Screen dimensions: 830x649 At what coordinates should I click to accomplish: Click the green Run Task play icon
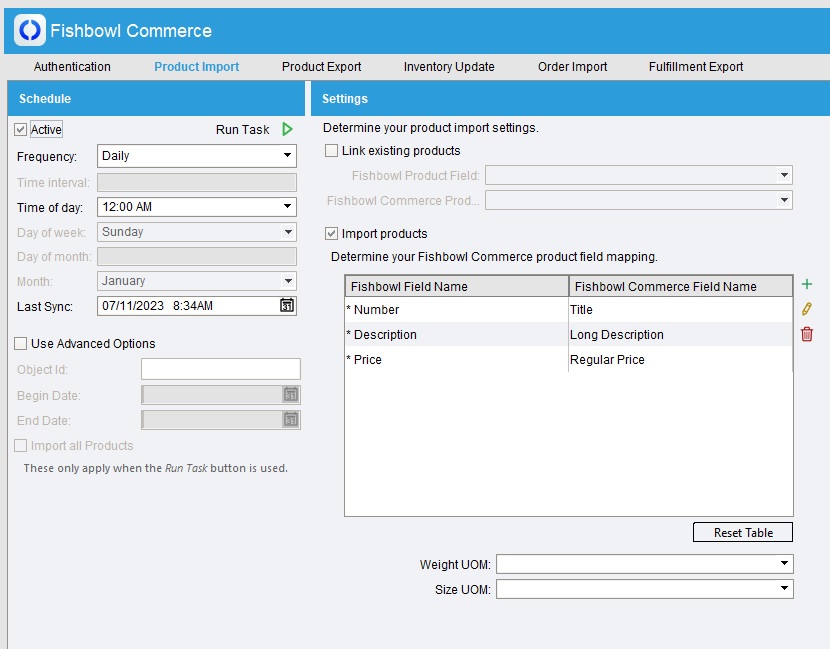coord(287,129)
